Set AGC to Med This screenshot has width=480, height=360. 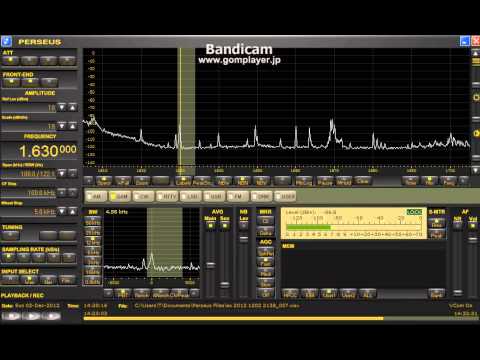[x=265, y=273]
